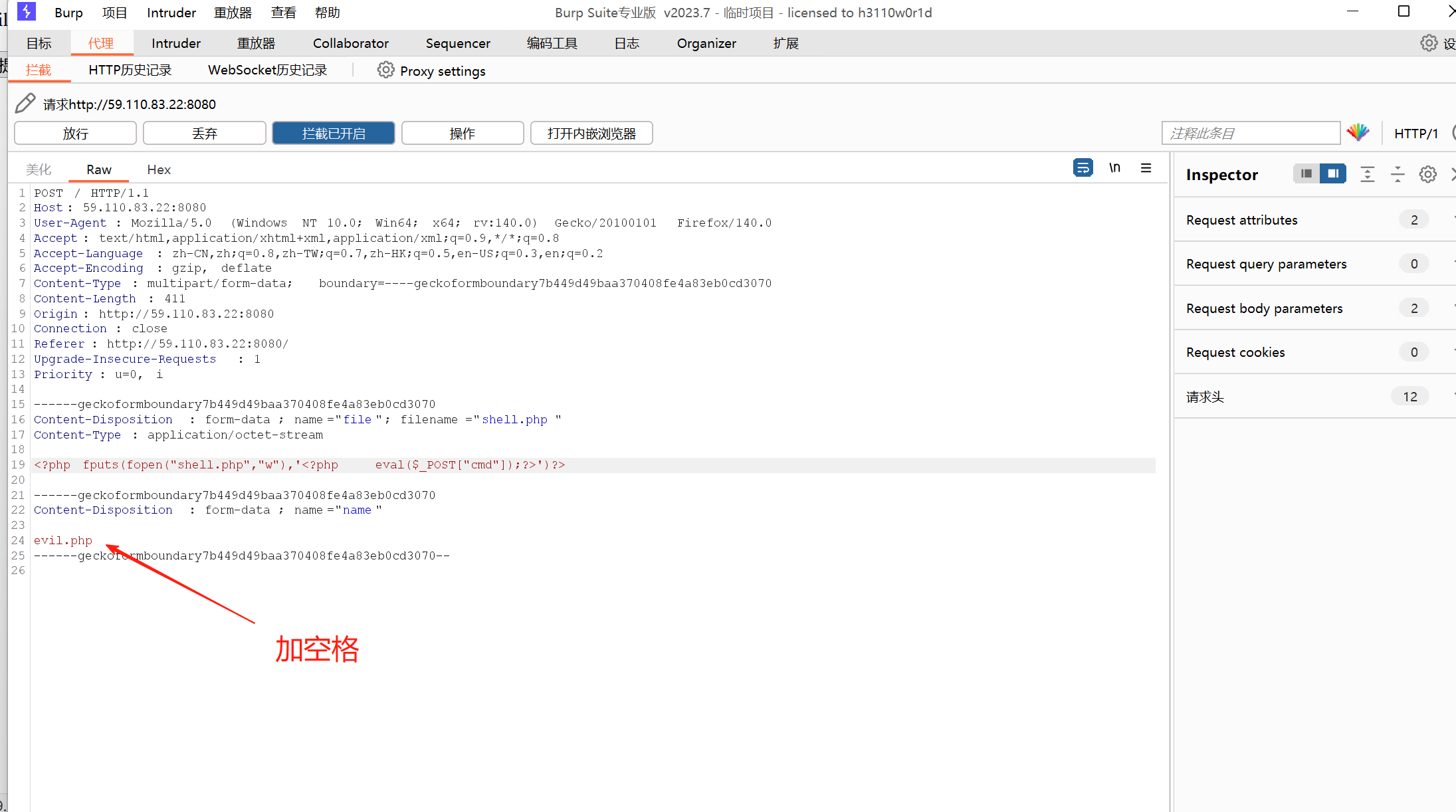
Task: Collapse all Inspector sections icon
Action: pos(1398,174)
